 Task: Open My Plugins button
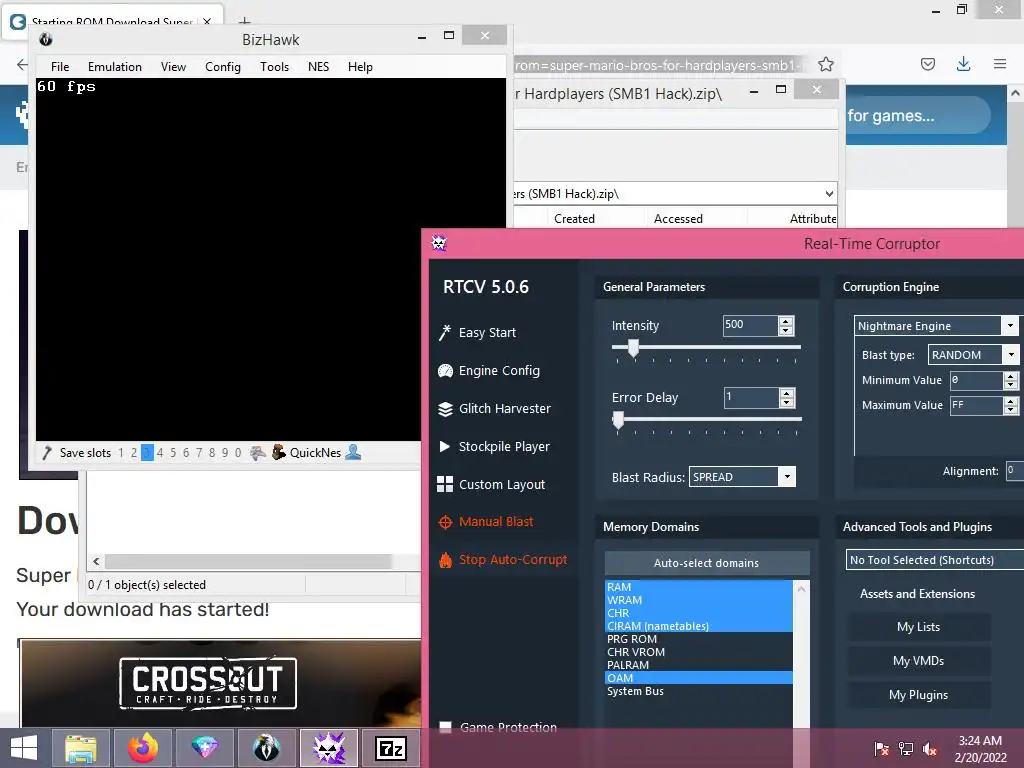pyautogui.click(x=918, y=695)
